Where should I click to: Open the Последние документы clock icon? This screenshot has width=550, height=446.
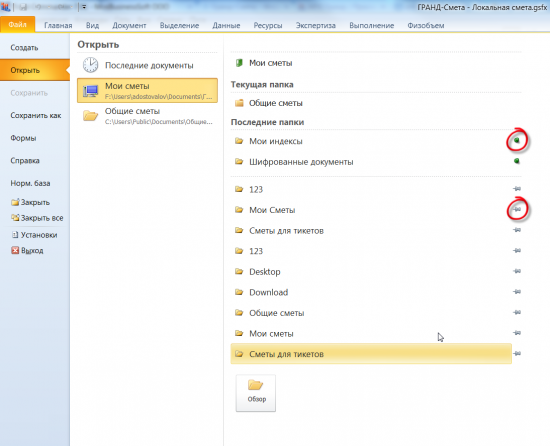click(x=90, y=65)
